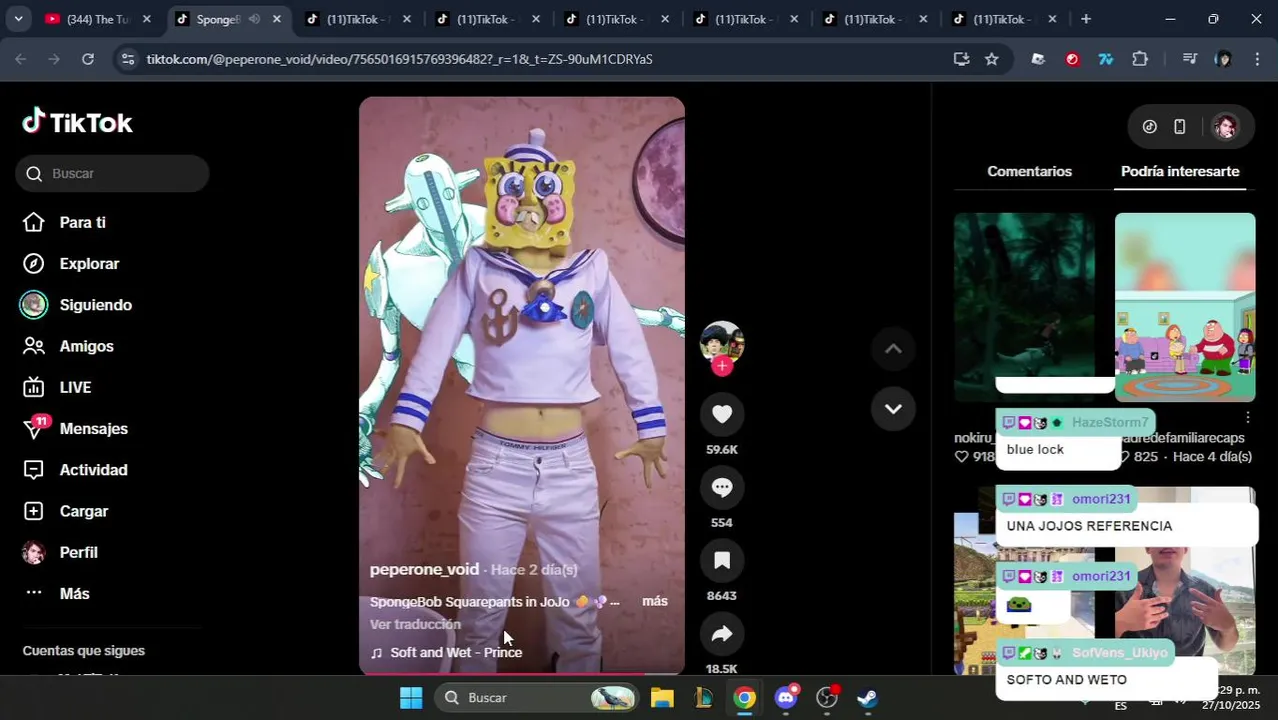Open more options on padredefamiliarecaps video
The height and width of the screenshot is (720, 1278).
click(x=1247, y=417)
